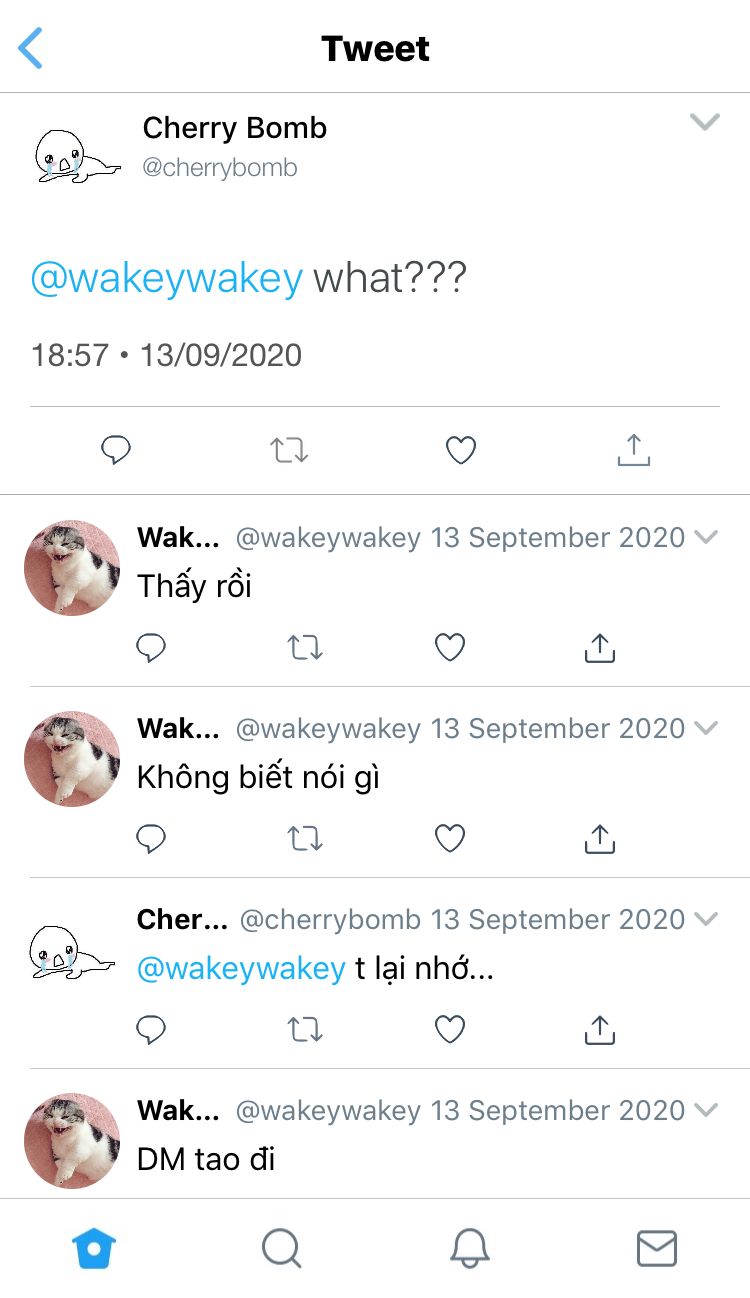Retweet the main "what???" tweet
The height and width of the screenshot is (1298, 750).
[x=290, y=451]
